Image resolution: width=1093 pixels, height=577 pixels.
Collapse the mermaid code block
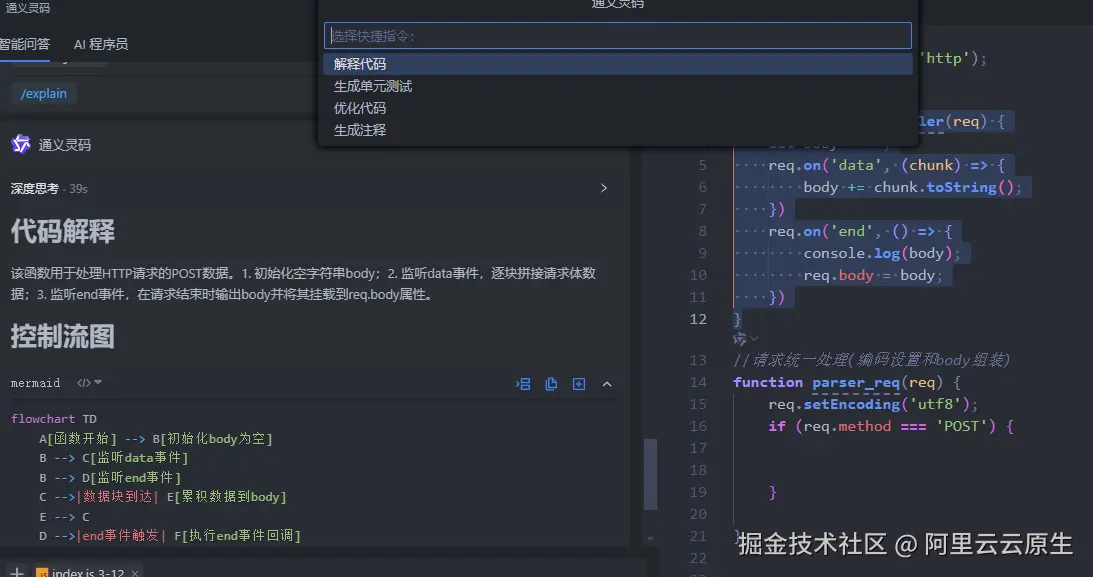click(607, 384)
